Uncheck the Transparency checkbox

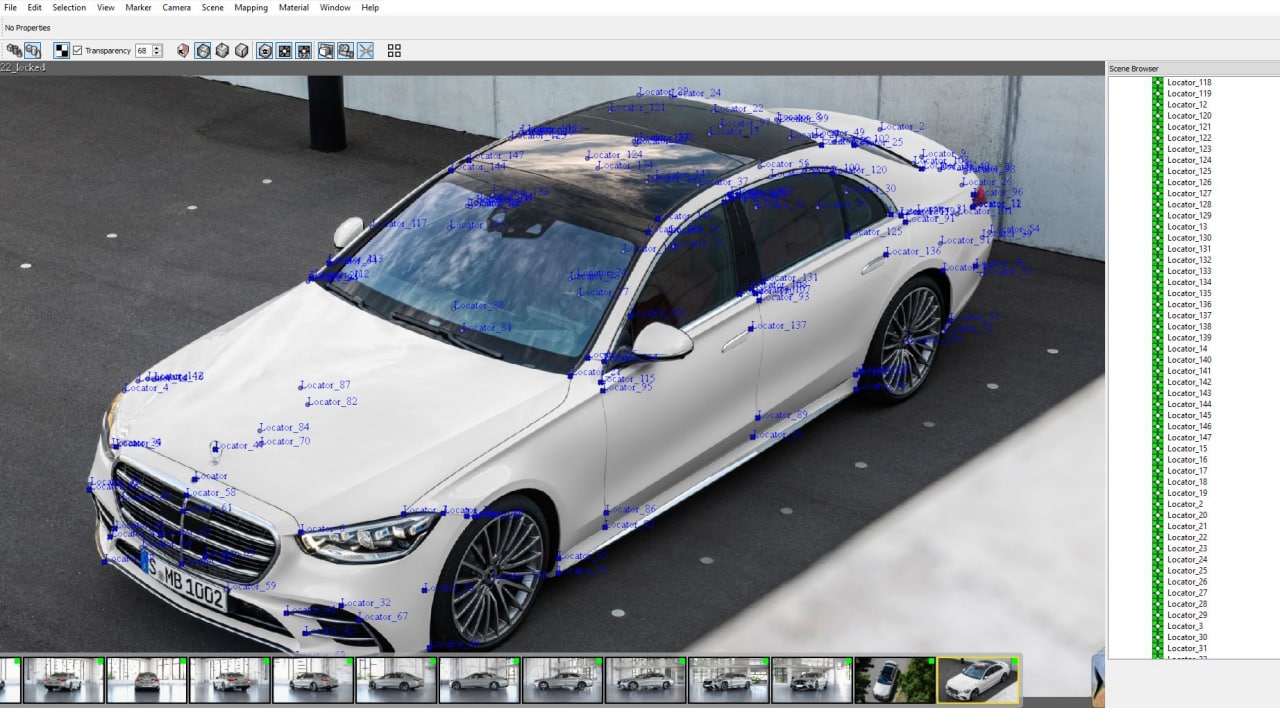pyautogui.click(x=77, y=50)
